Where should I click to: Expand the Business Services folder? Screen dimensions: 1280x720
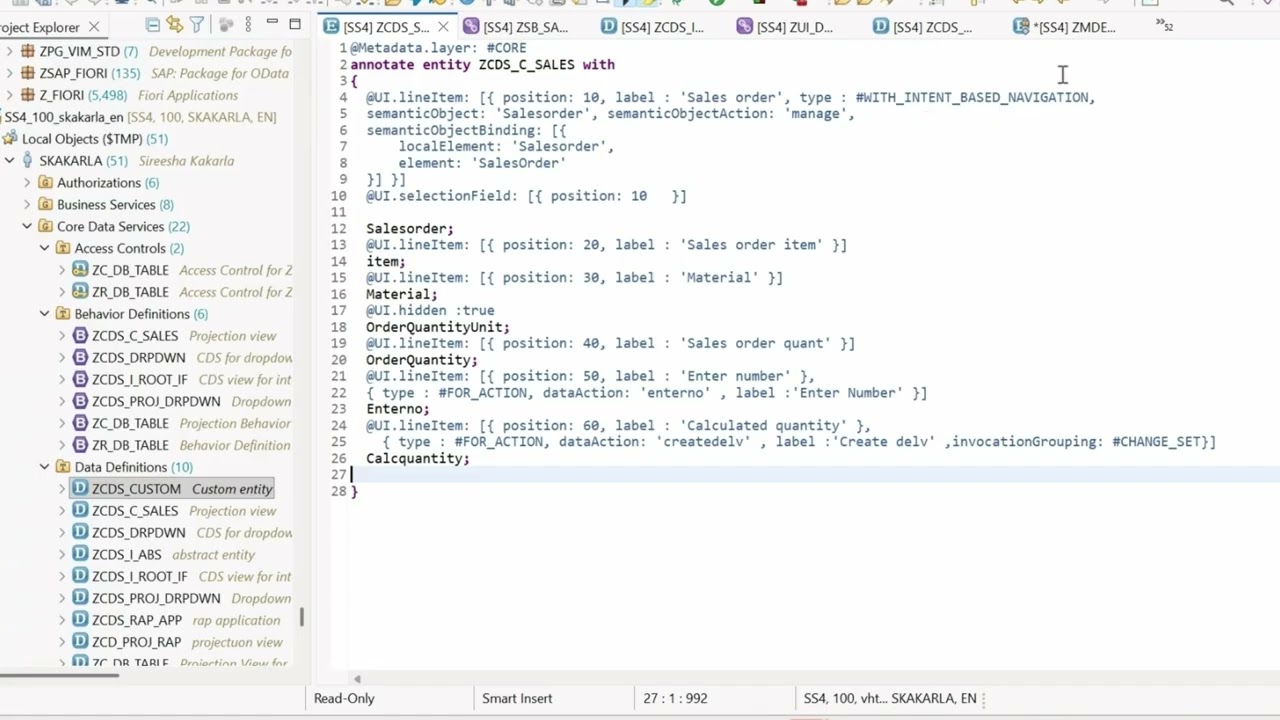point(27,205)
